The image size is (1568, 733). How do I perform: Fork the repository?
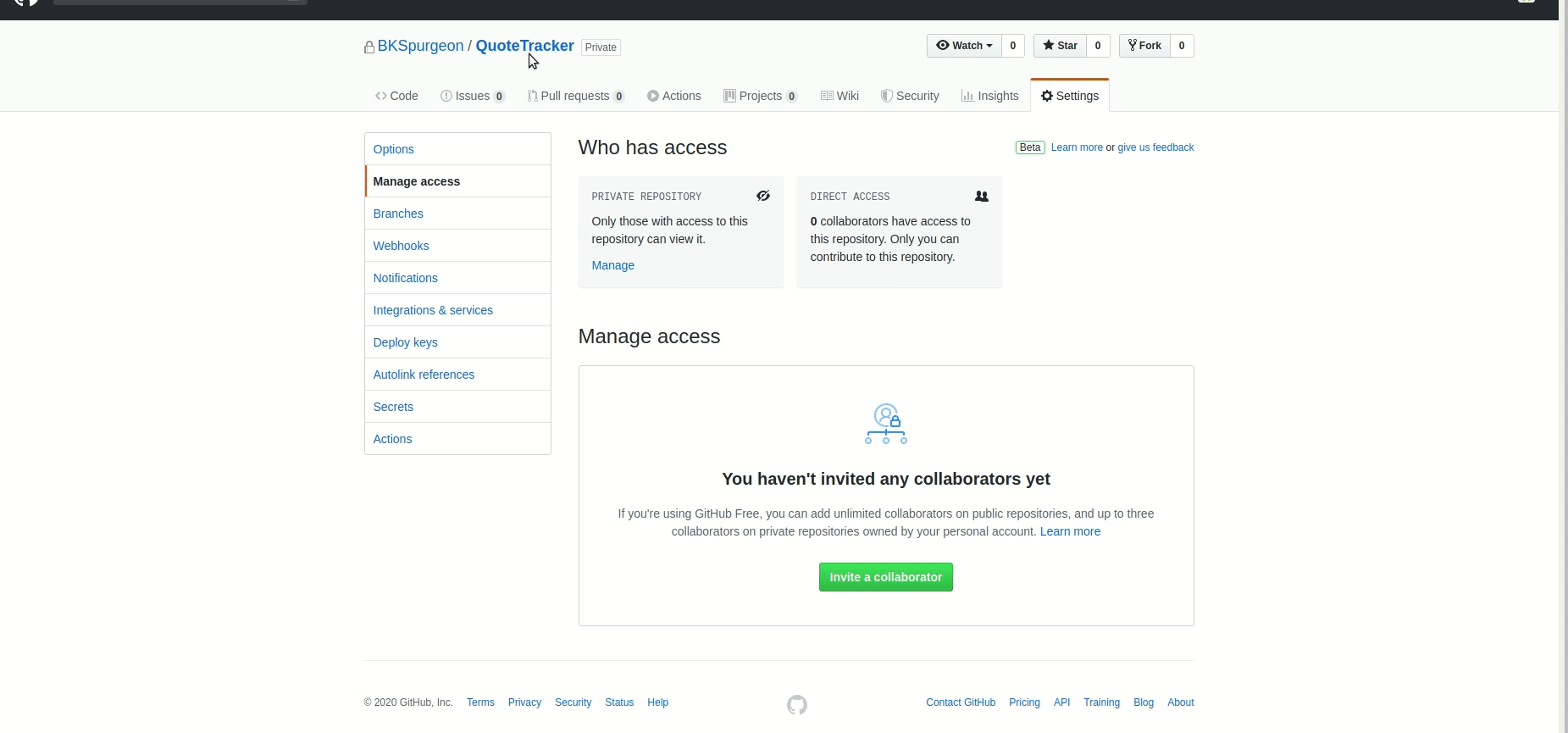(1144, 46)
